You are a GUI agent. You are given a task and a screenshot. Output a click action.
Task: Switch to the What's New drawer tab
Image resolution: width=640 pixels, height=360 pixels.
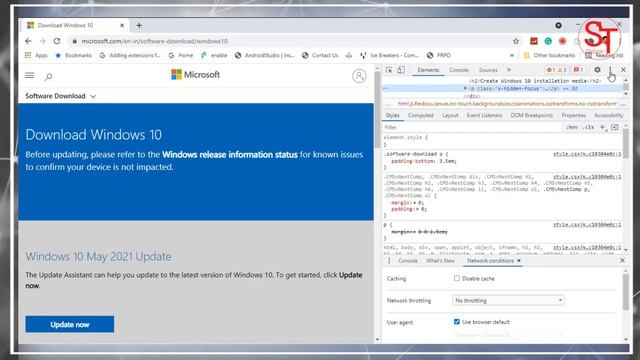(x=440, y=260)
